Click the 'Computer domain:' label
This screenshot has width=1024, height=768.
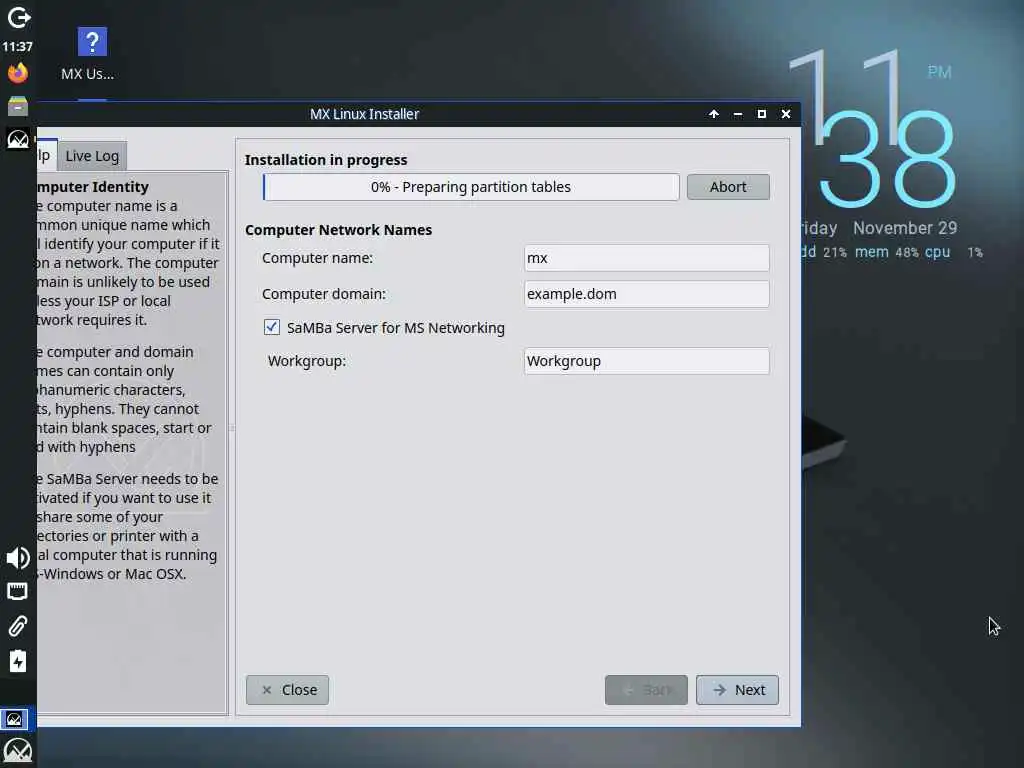pos(324,294)
